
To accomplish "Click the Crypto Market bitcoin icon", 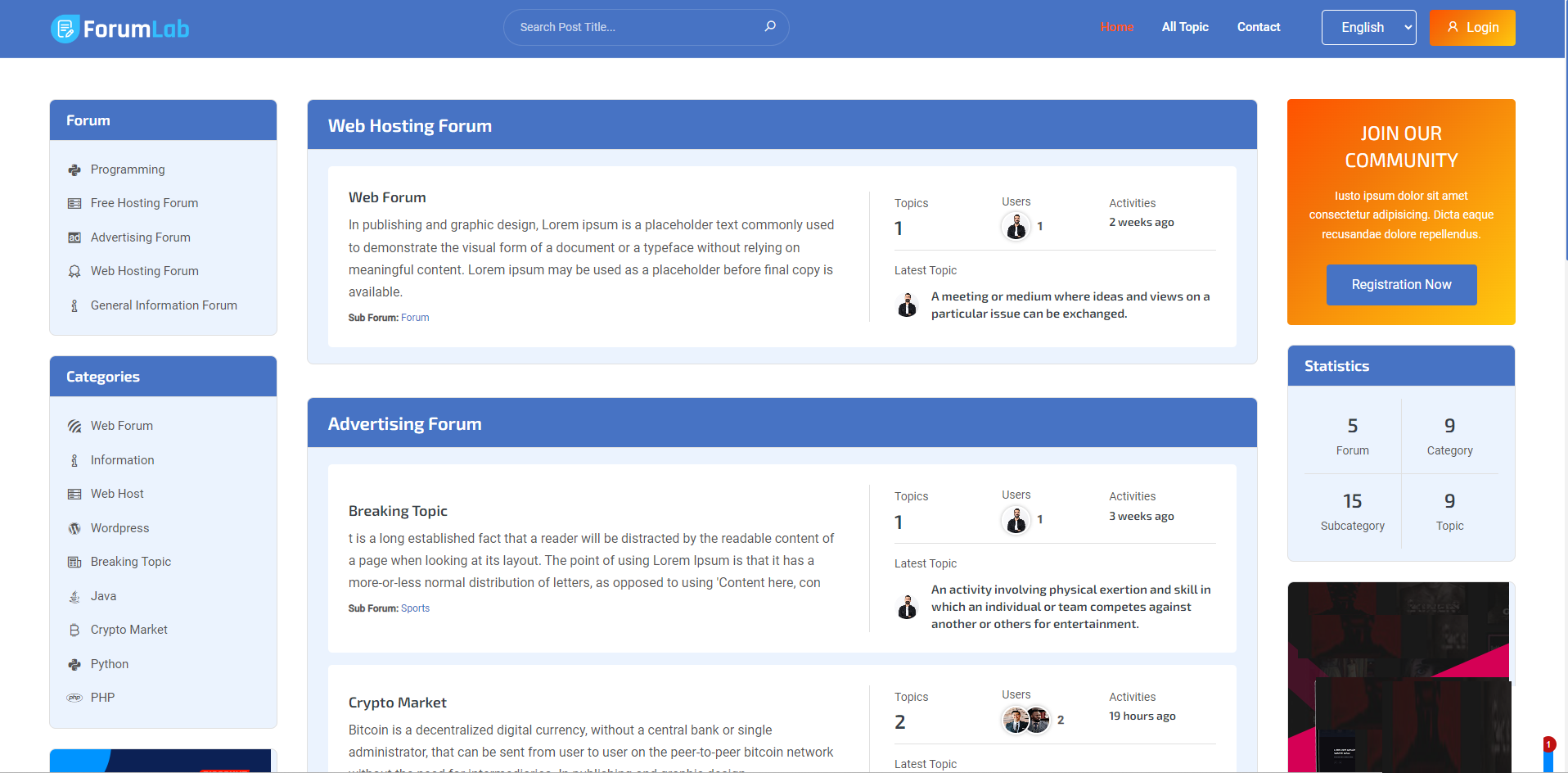I will pos(74,630).
